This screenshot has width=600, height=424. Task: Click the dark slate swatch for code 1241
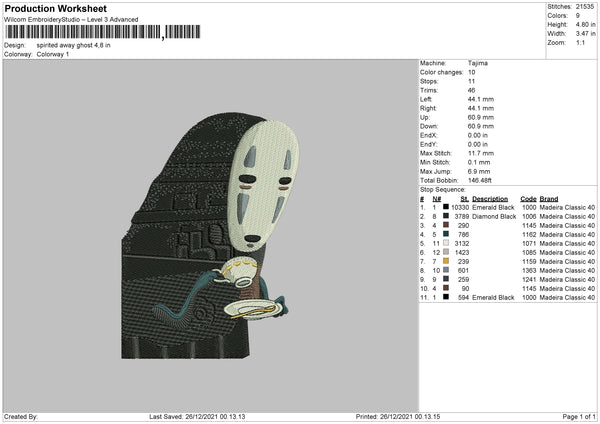pyautogui.click(x=446, y=279)
